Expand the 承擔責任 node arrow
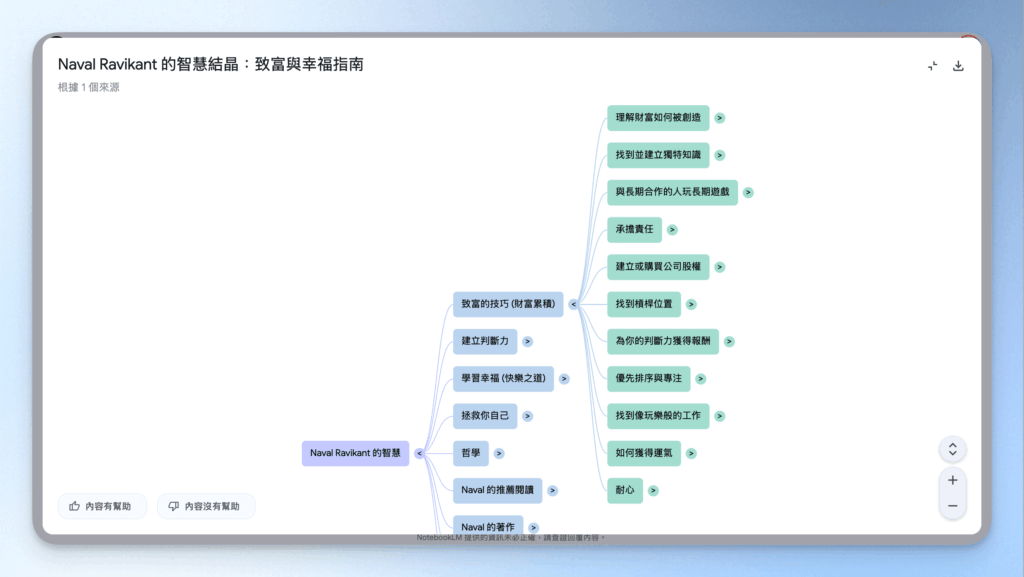Viewport: 1024px width, 577px height. pyautogui.click(x=672, y=230)
